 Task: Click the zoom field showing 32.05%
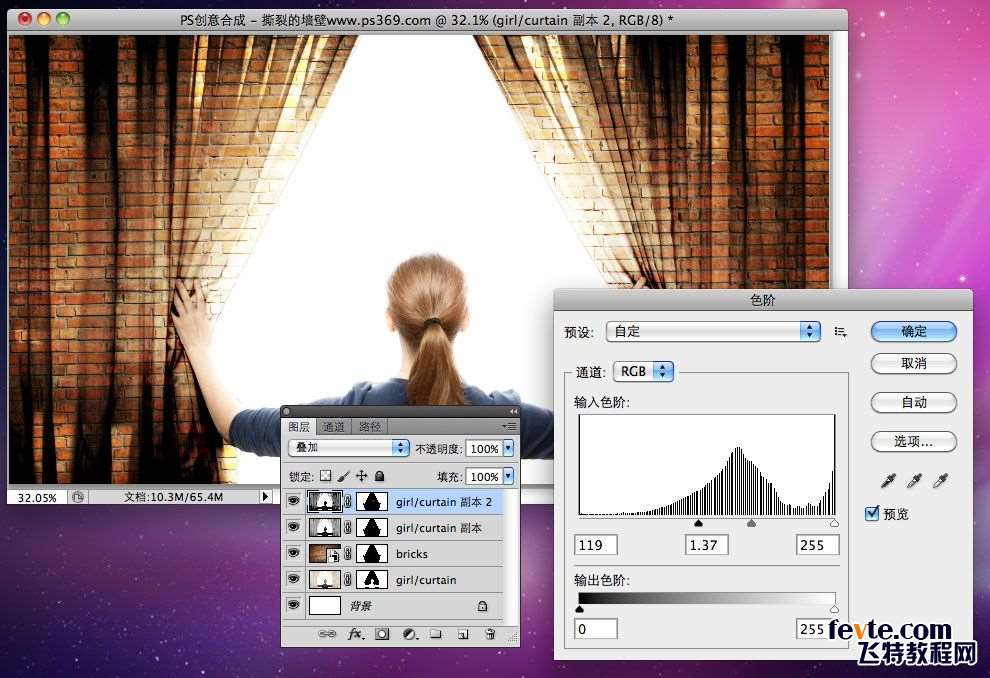coord(37,497)
